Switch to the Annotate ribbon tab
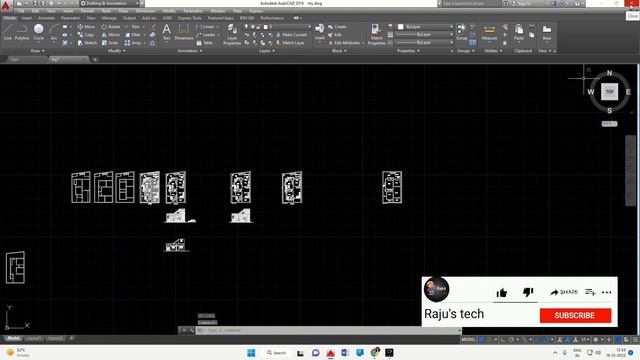 pyautogui.click(x=46, y=18)
